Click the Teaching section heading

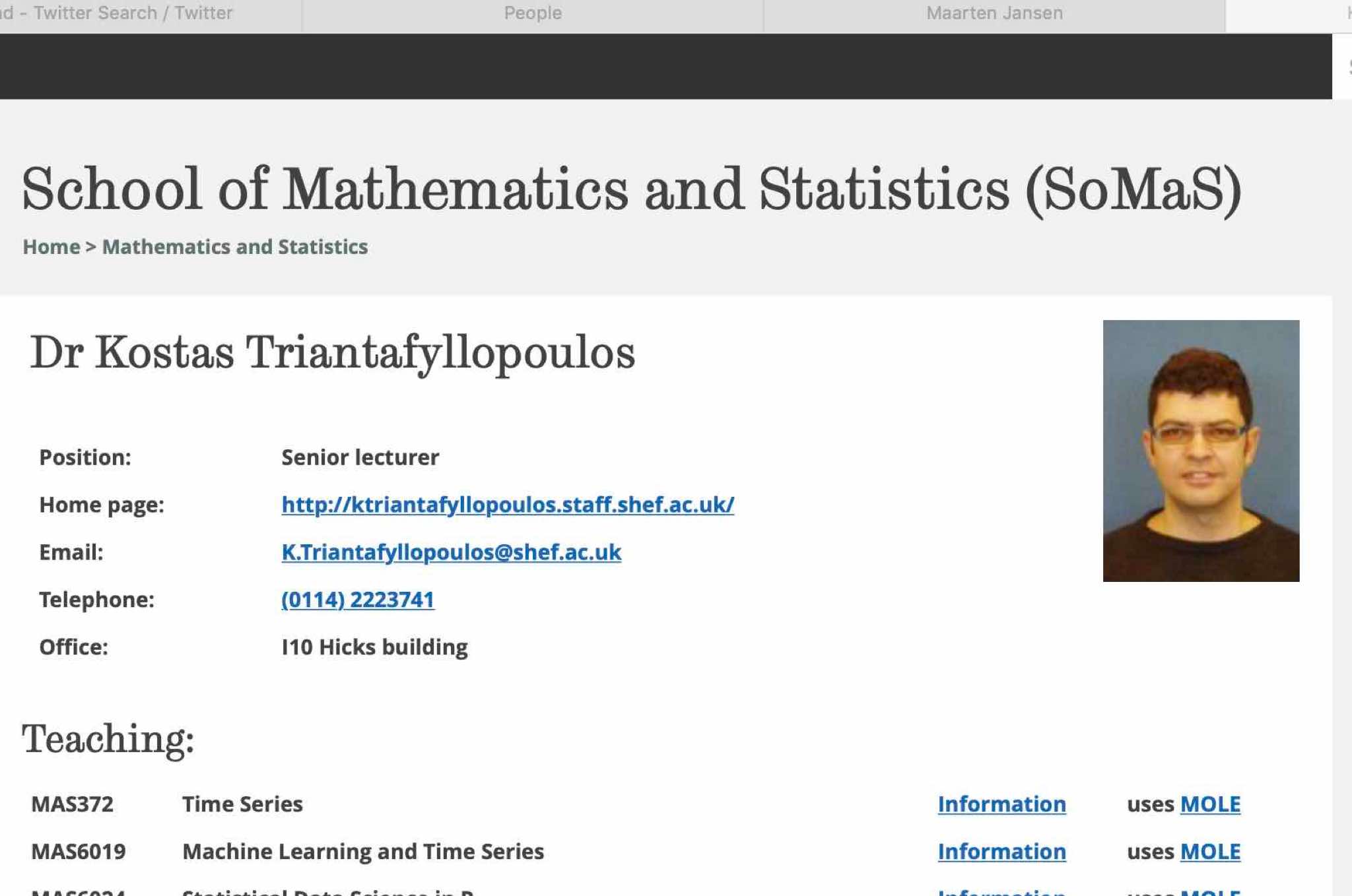point(108,739)
